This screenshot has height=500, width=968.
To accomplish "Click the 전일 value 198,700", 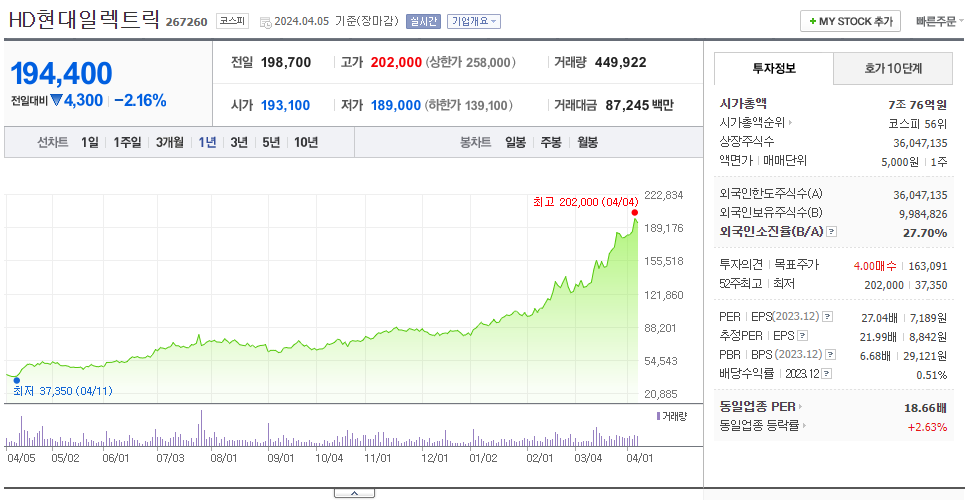I will click(286, 62).
